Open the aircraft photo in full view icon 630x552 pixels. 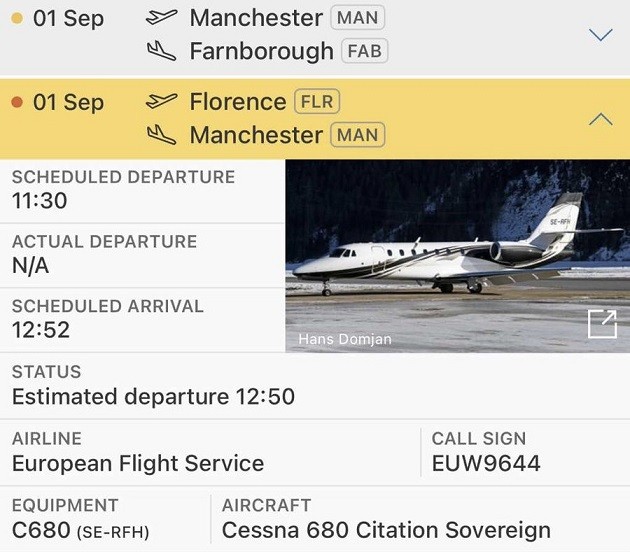point(602,325)
